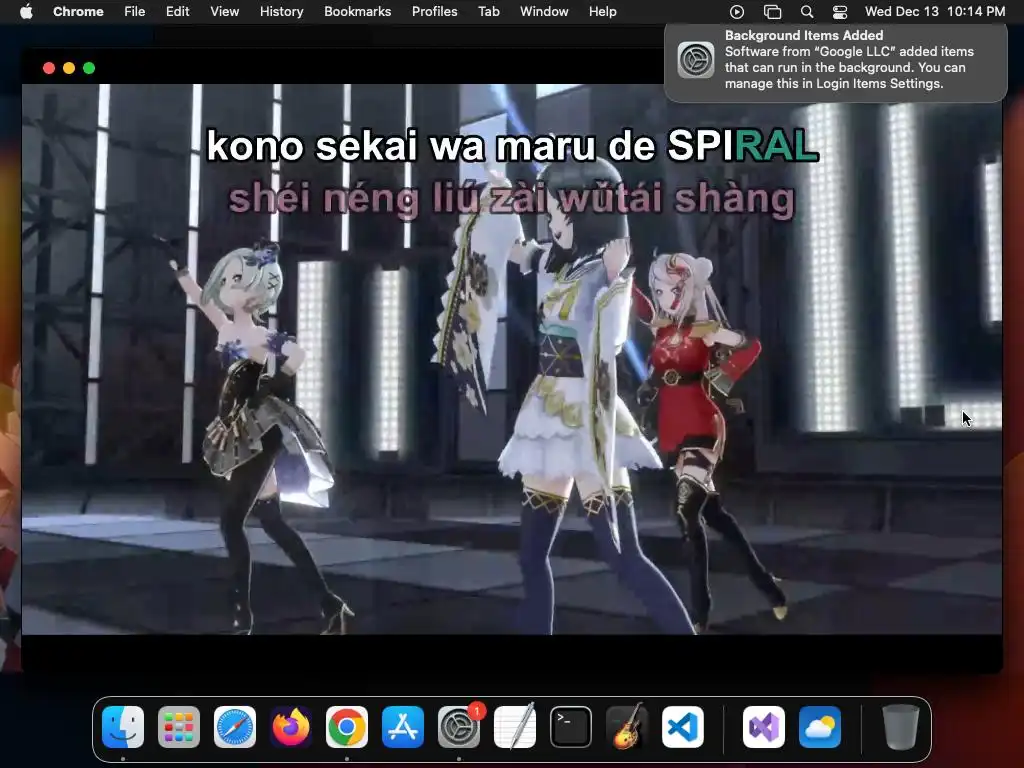Open App Store from the Dock

(403, 727)
